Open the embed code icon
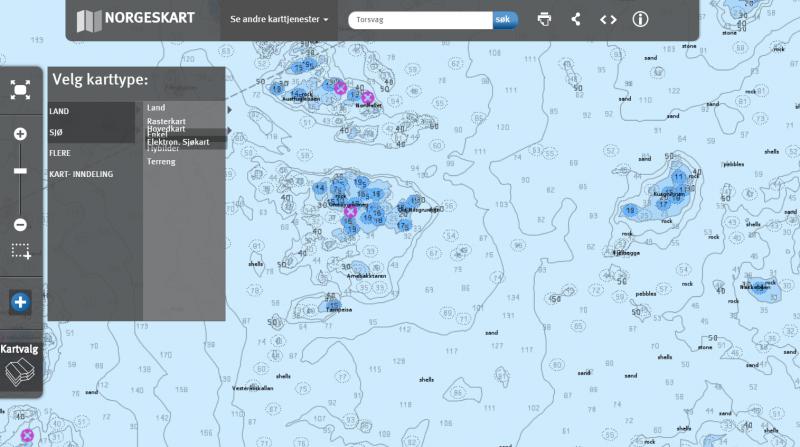 (608, 19)
